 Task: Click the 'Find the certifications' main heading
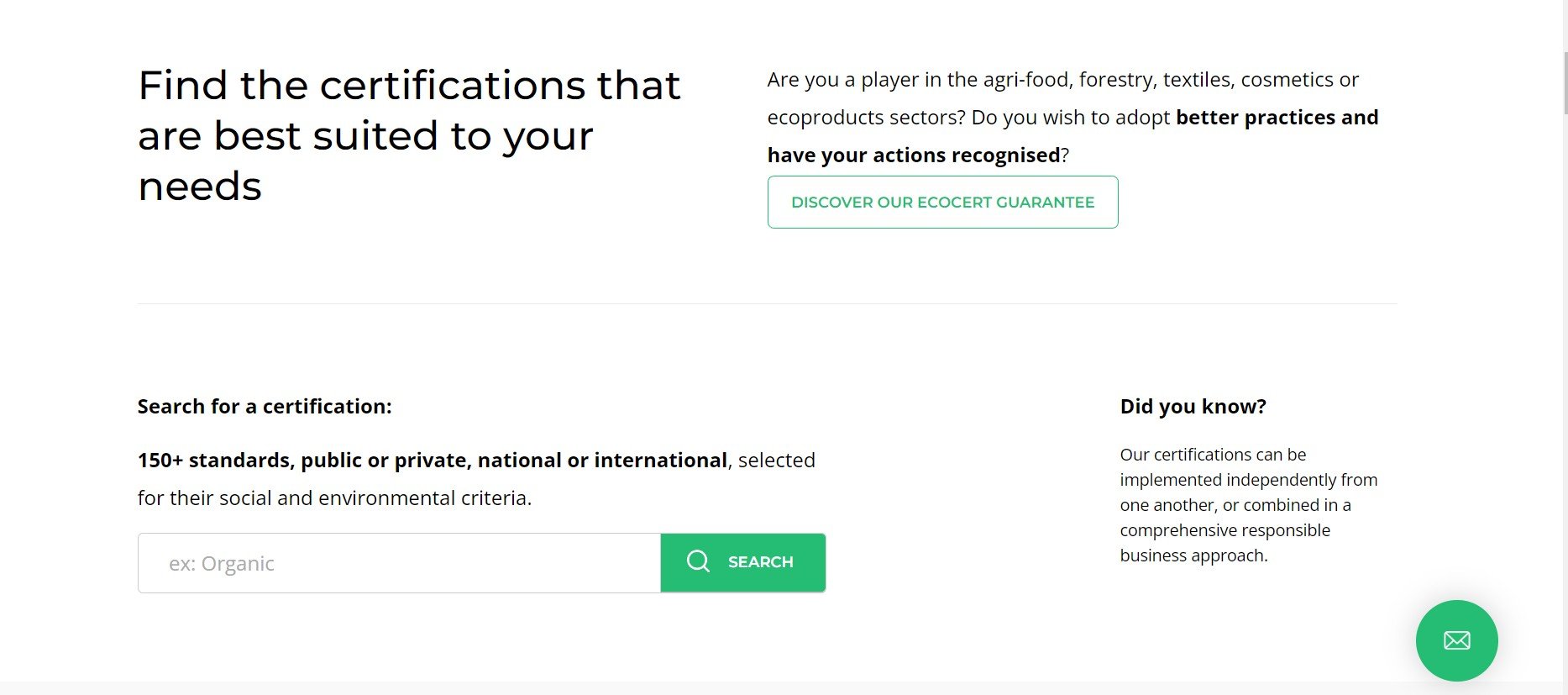tap(409, 86)
